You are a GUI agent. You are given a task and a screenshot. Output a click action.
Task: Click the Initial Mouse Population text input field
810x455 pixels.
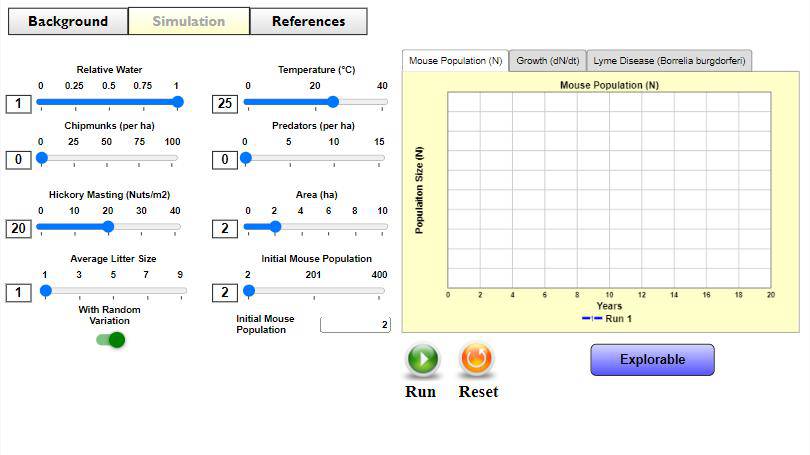click(x=355, y=324)
